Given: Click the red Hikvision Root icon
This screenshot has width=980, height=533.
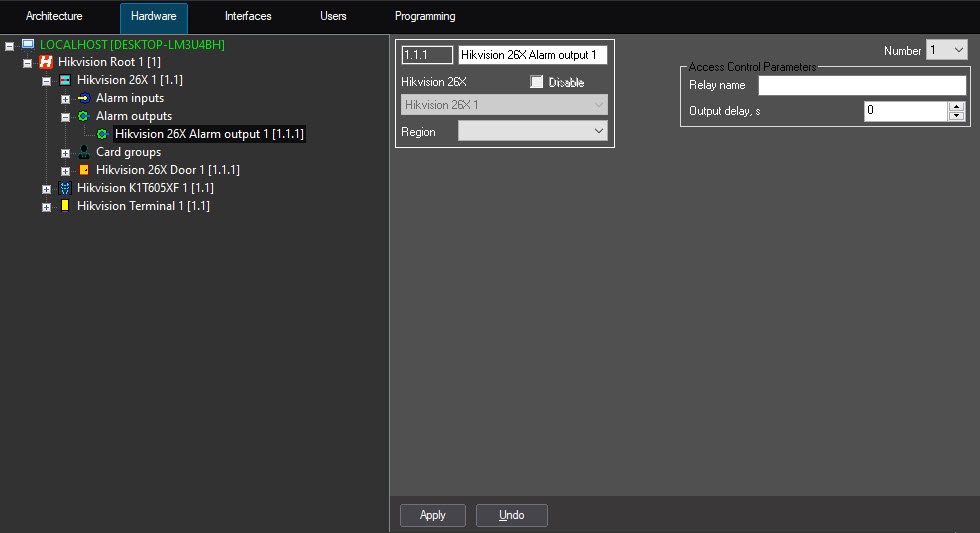Looking at the screenshot, I should pos(46,62).
